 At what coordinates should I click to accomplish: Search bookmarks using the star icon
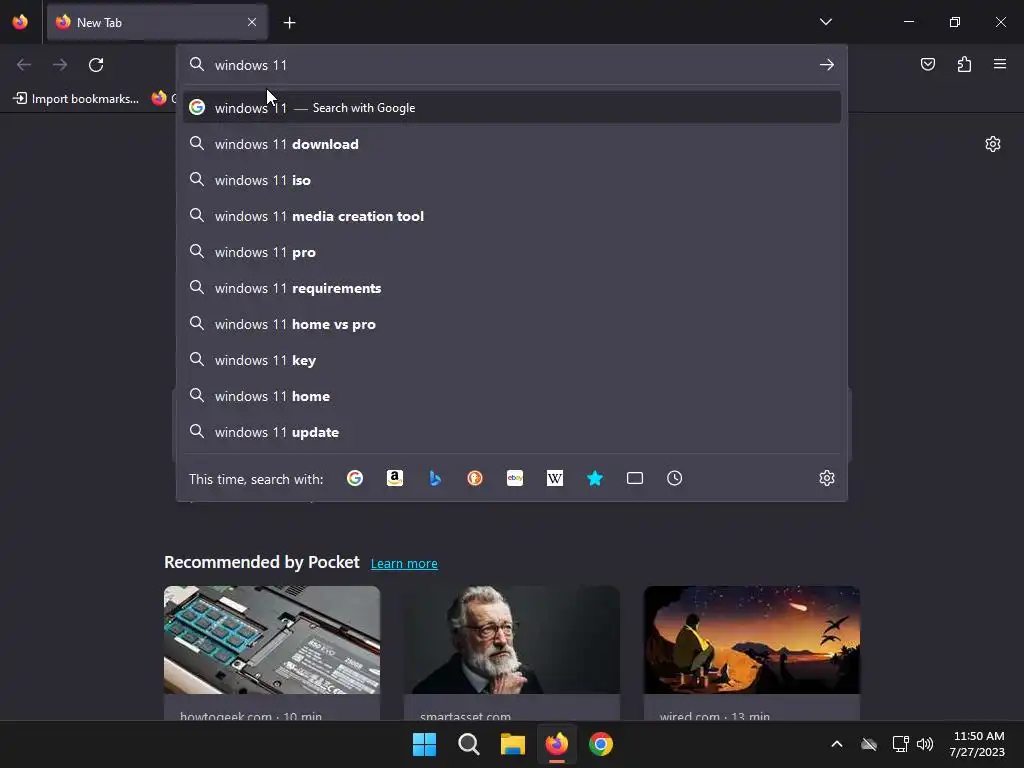[x=595, y=479]
